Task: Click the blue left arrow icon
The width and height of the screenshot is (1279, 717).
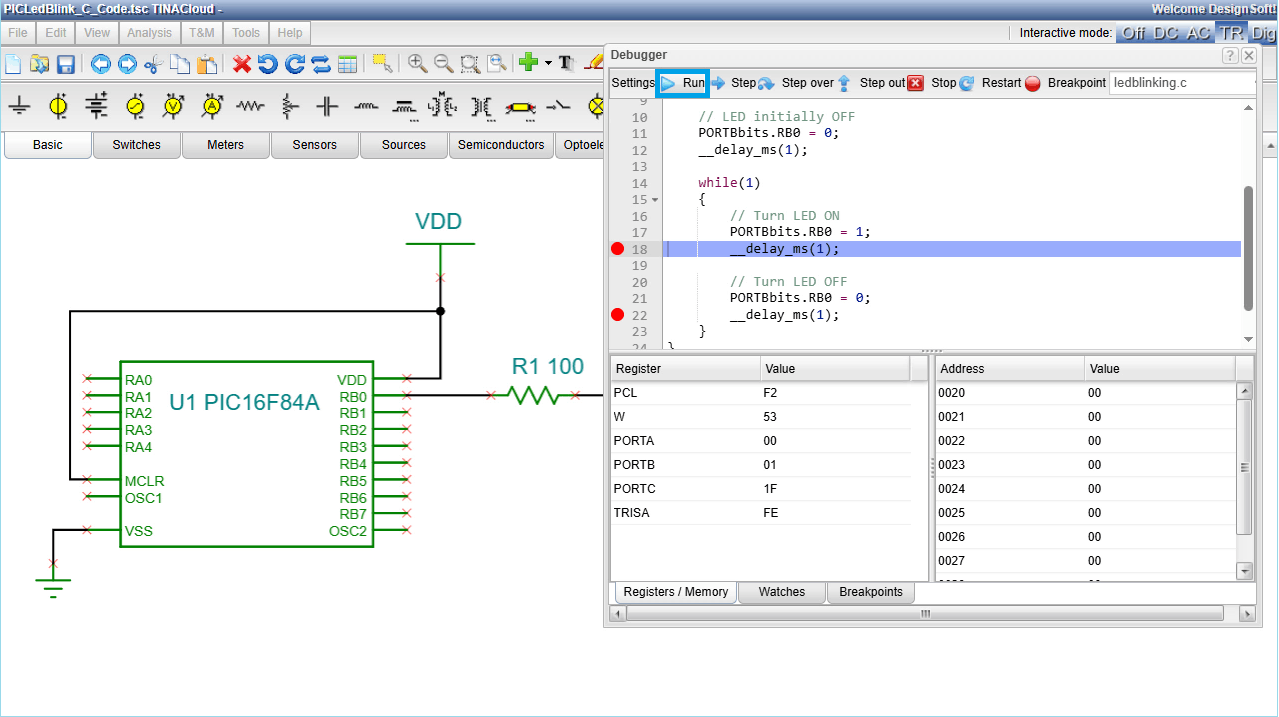Action: click(x=100, y=64)
